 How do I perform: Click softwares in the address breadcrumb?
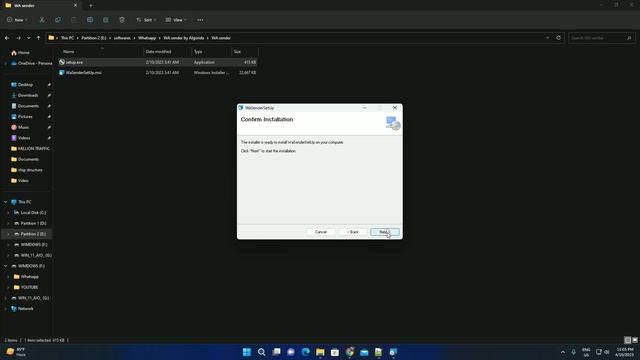coord(122,38)
